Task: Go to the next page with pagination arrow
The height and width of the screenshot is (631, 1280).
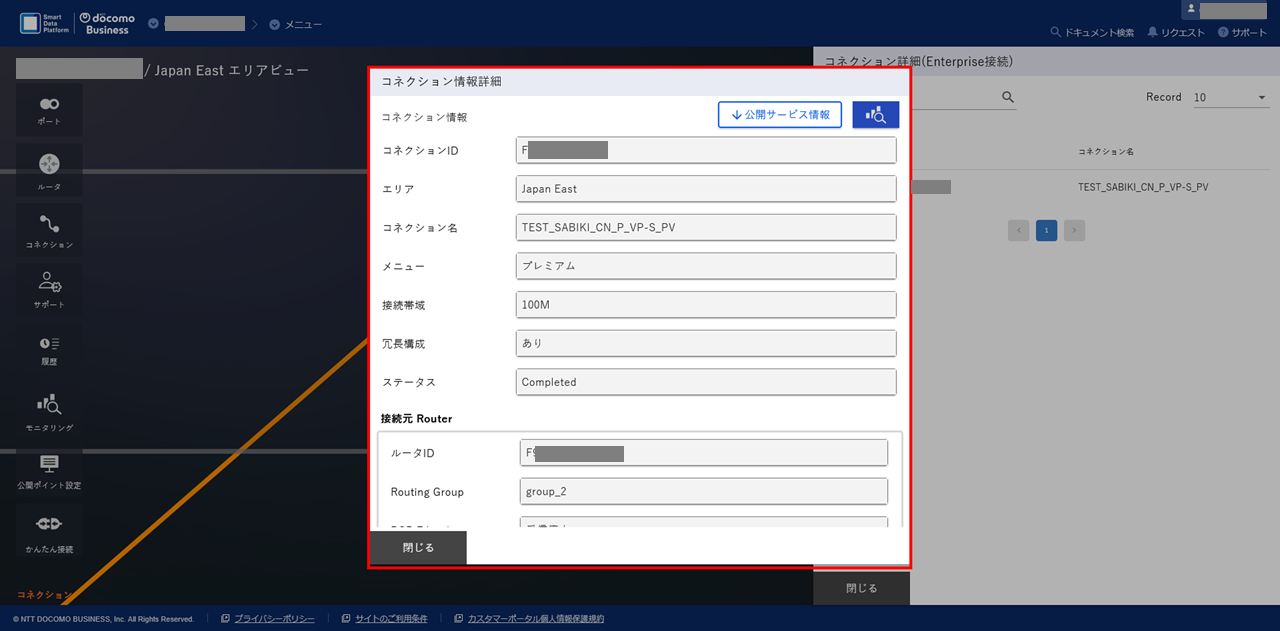Action: [x=1074, y=230]
